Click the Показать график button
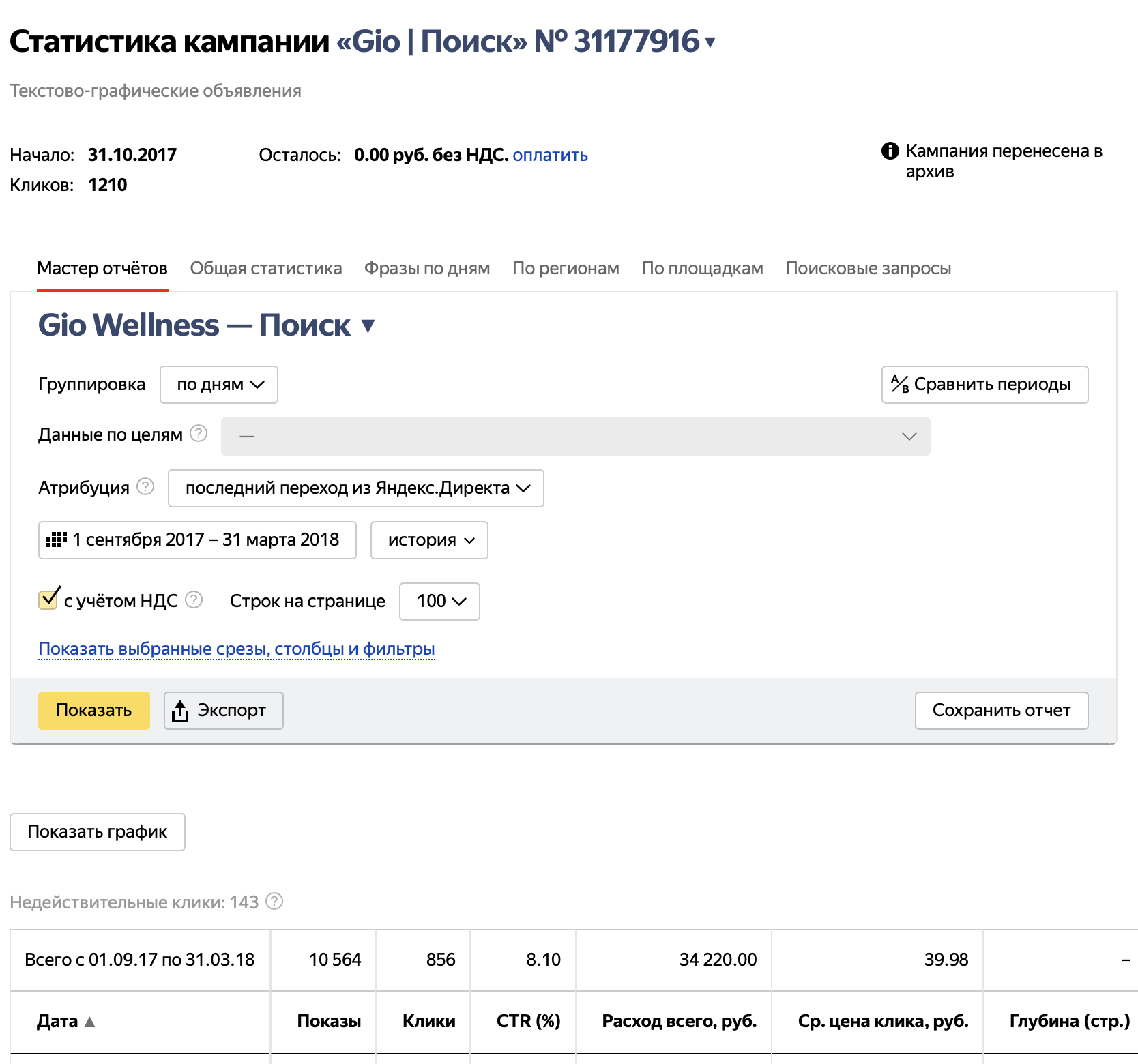 click(x=98, y=832)
